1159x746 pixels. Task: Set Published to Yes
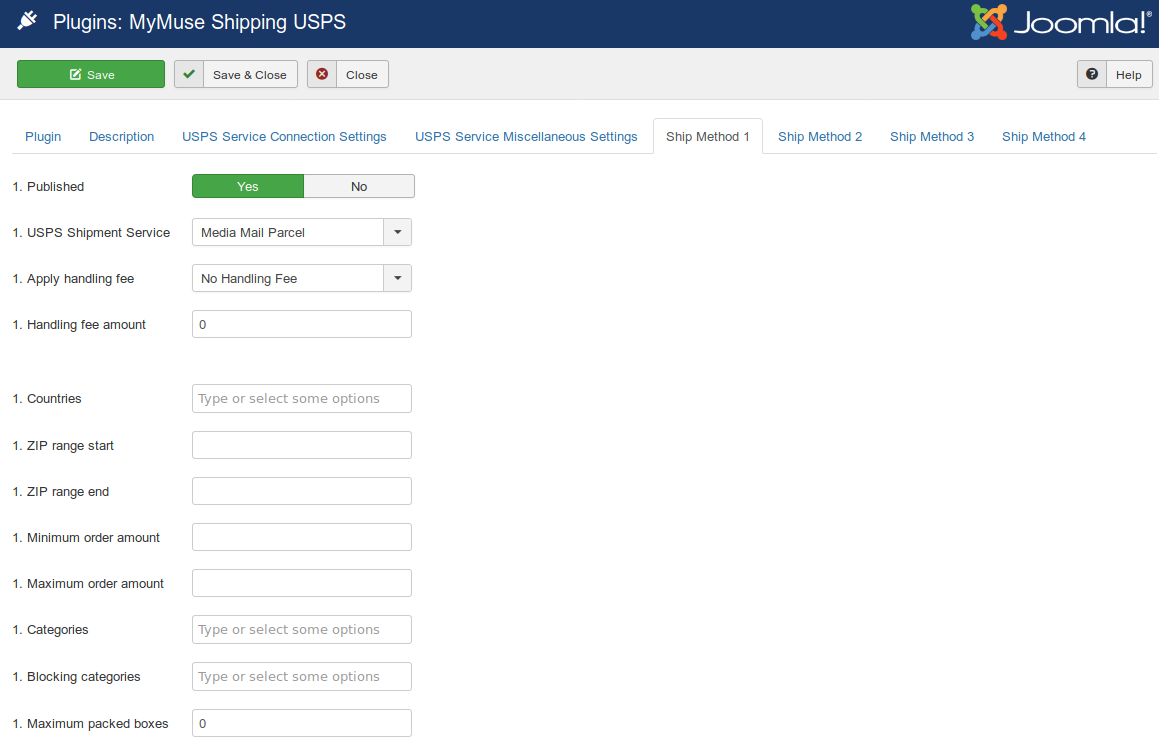click(247, 186)
